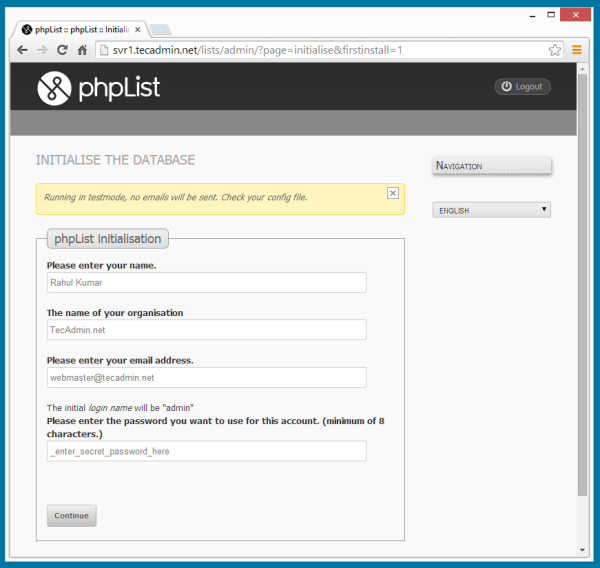Expand the Navigation panel
The image size is (600, 568).
point(491,165)
